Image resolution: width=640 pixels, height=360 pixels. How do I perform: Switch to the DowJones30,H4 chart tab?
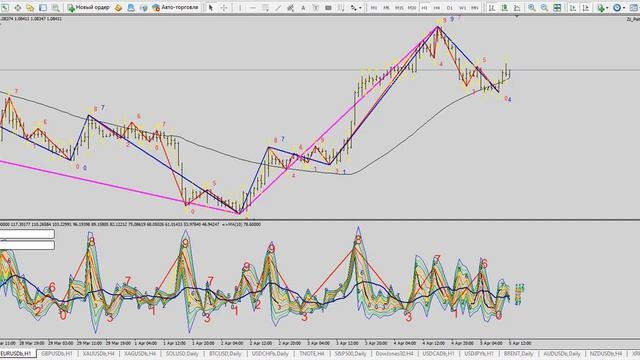[x=394, y=353]
